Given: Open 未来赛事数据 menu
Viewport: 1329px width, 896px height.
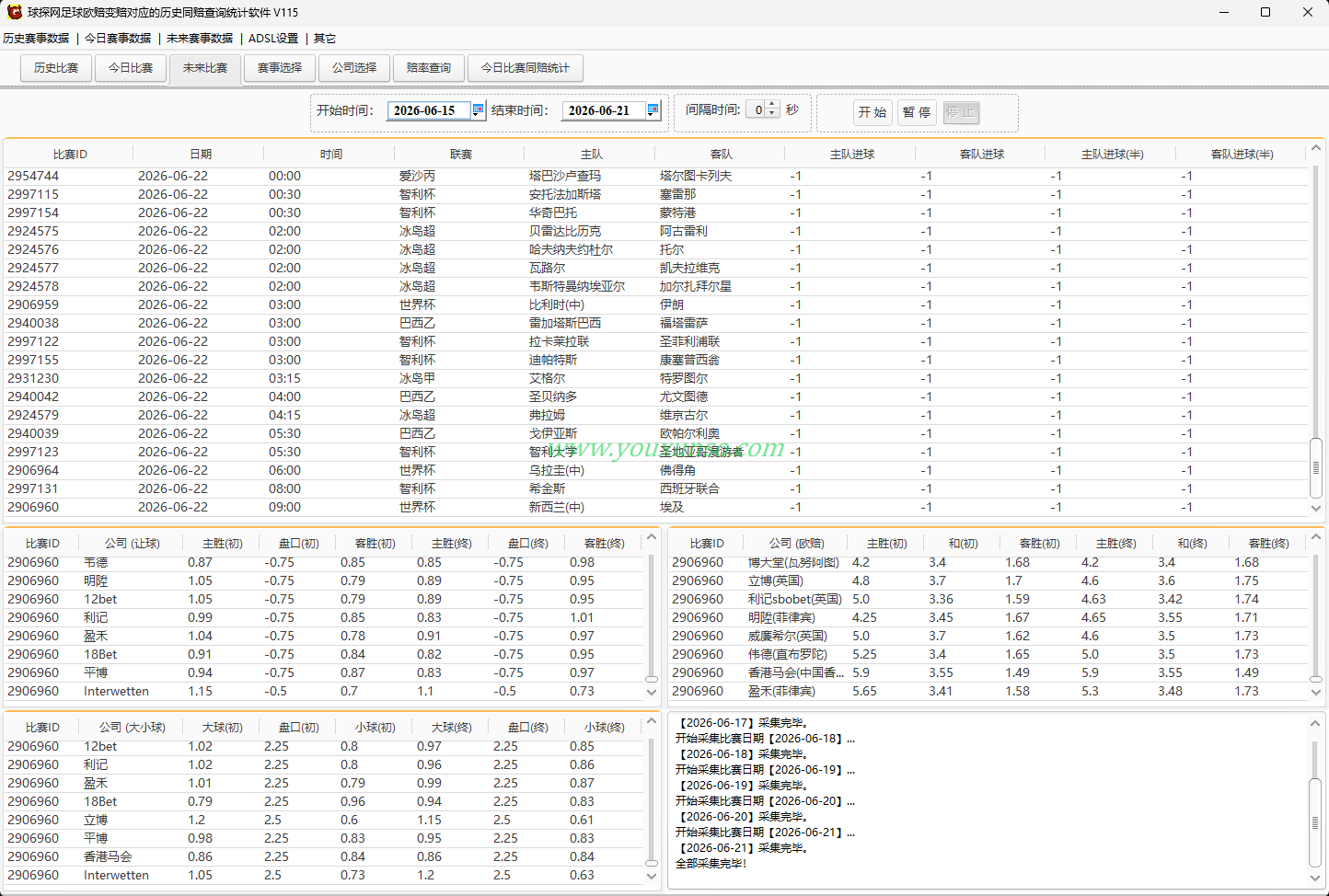Looking at the screenshot, I should click(x=200, y=39).
